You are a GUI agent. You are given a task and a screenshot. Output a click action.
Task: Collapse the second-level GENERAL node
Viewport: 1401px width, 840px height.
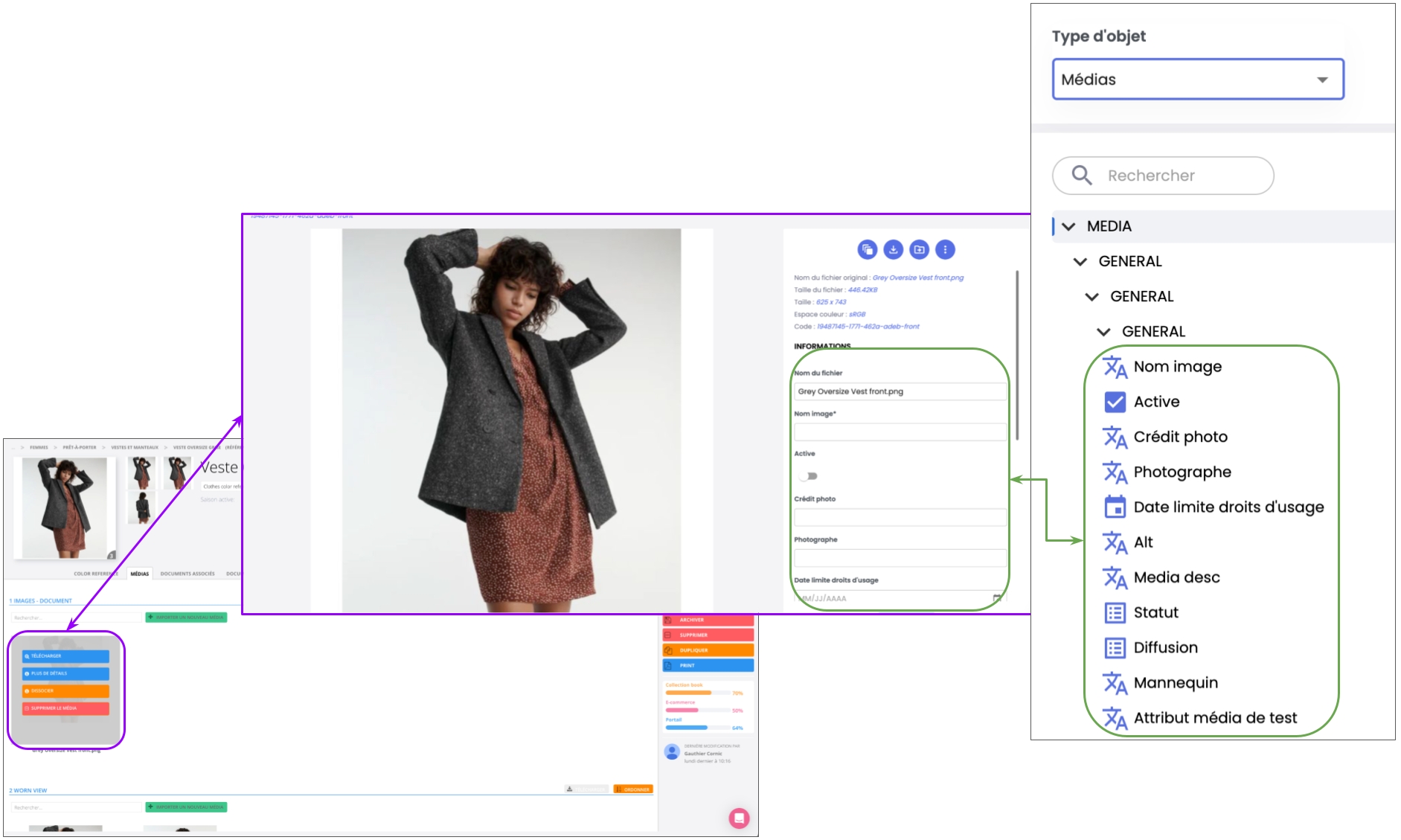pos(1092,296)
